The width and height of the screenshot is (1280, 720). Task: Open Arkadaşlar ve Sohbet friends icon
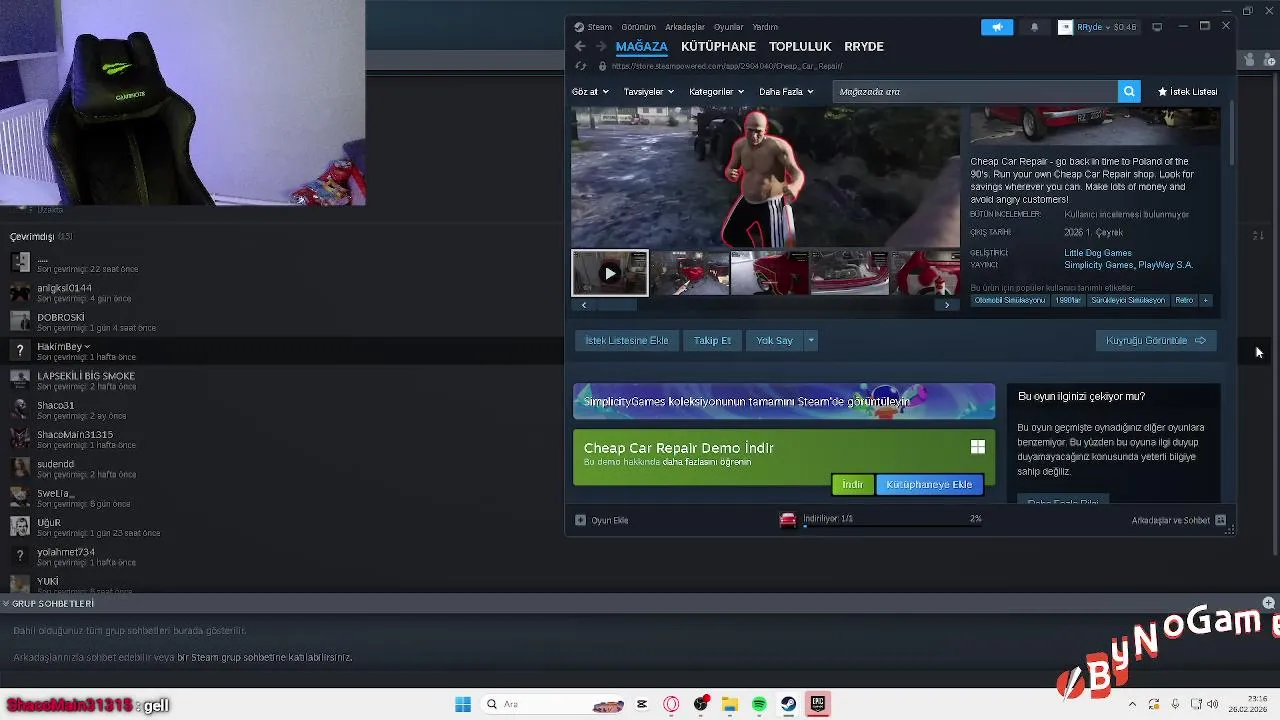(x=1220, y=520)
